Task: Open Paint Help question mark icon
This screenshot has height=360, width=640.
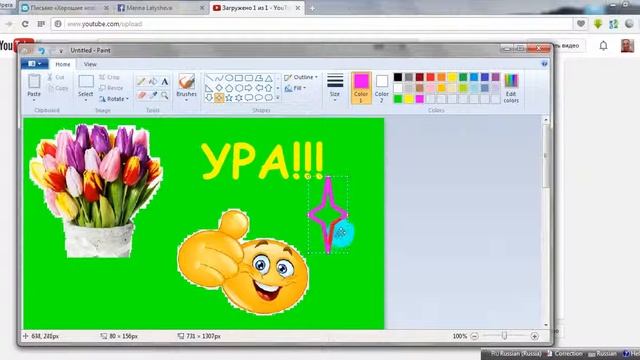Action: tap(544, 64)
